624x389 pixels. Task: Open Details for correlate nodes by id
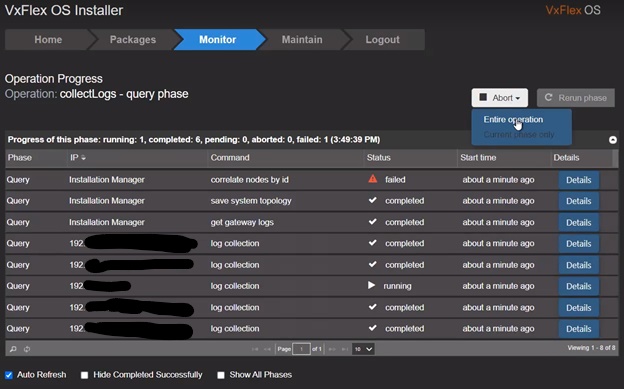tap(578, 180)
